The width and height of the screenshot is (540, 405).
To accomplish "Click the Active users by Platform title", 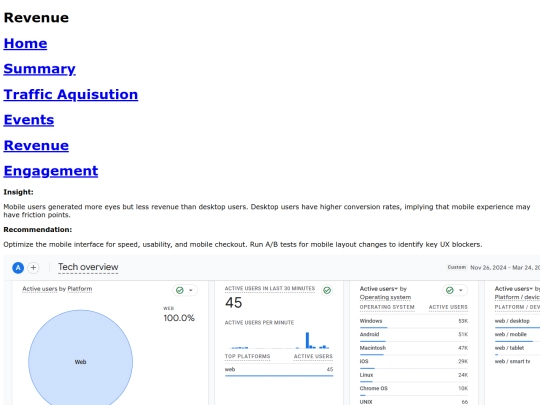I will tap(57, 289).
